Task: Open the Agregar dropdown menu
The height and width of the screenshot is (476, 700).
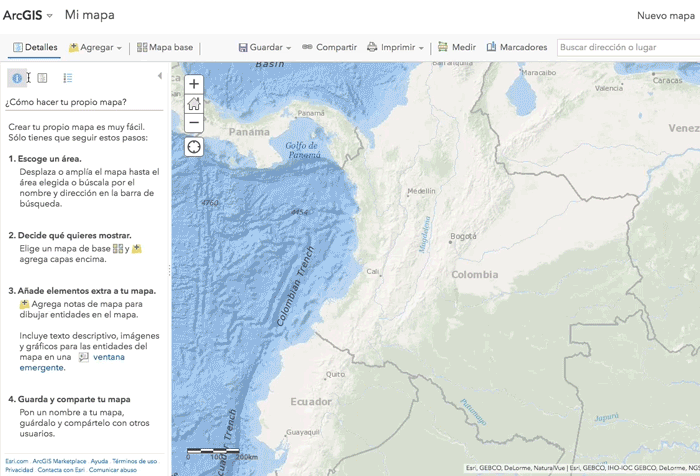Action: [x=95, y=47]
